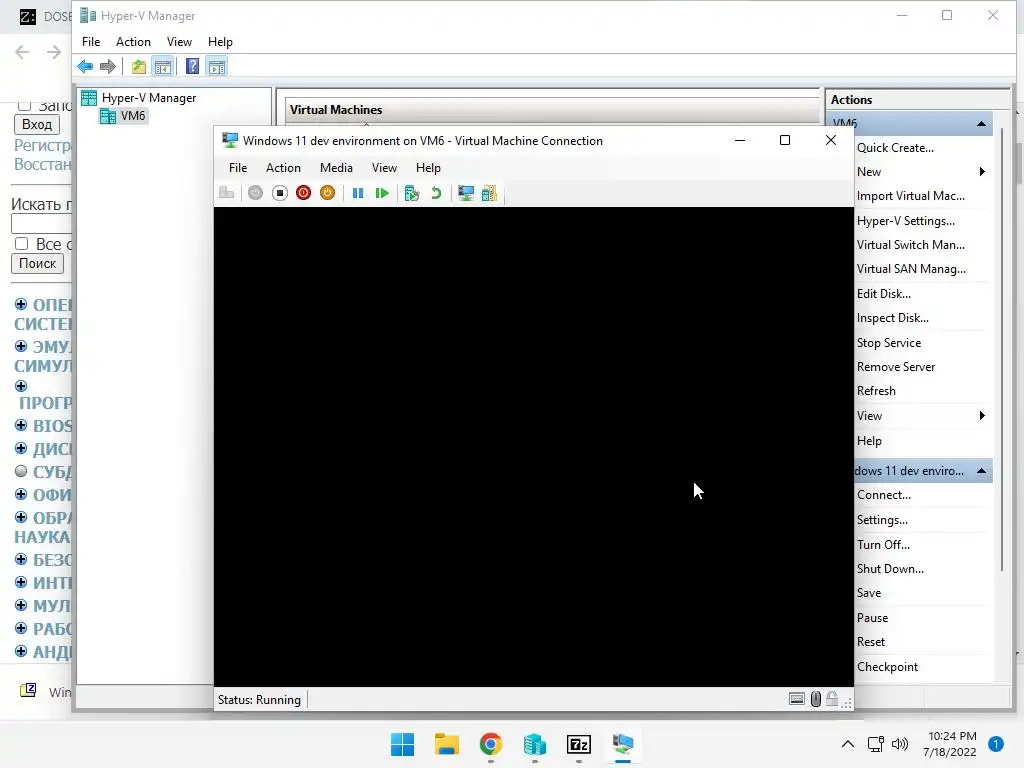Click the lock icon in VM status bar
Image resolution: width=1024 pixels, height=768 pixels.
pos(831,699)
